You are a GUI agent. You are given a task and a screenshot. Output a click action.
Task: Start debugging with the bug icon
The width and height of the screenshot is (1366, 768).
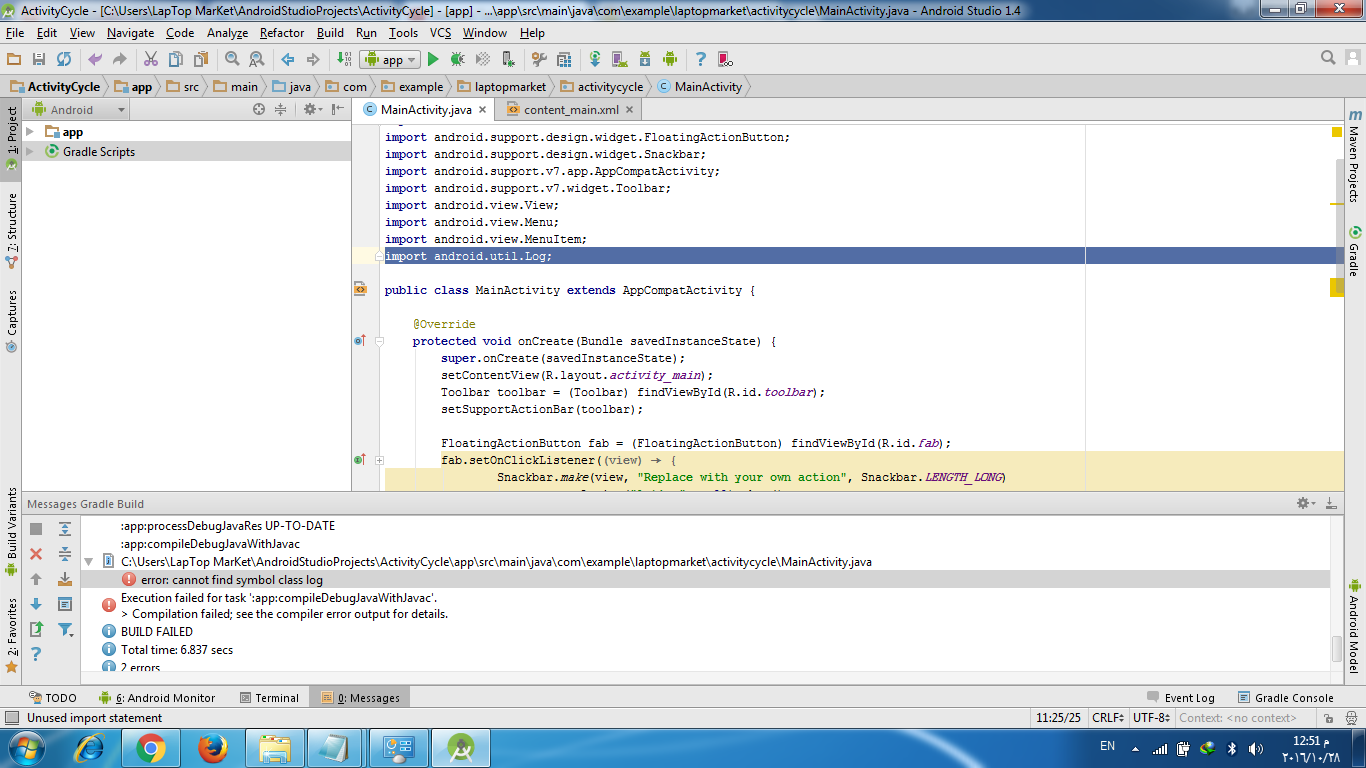(x=458, y=60)
